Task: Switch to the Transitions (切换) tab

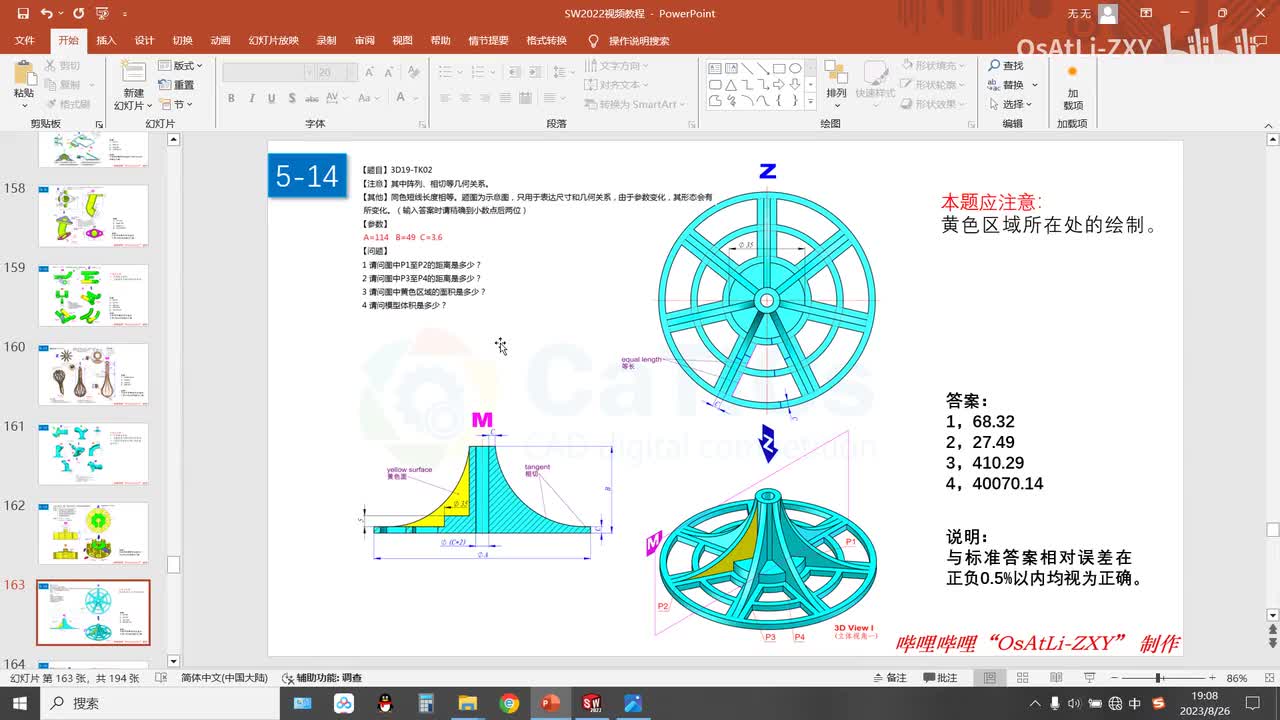Action: (183, 41)
